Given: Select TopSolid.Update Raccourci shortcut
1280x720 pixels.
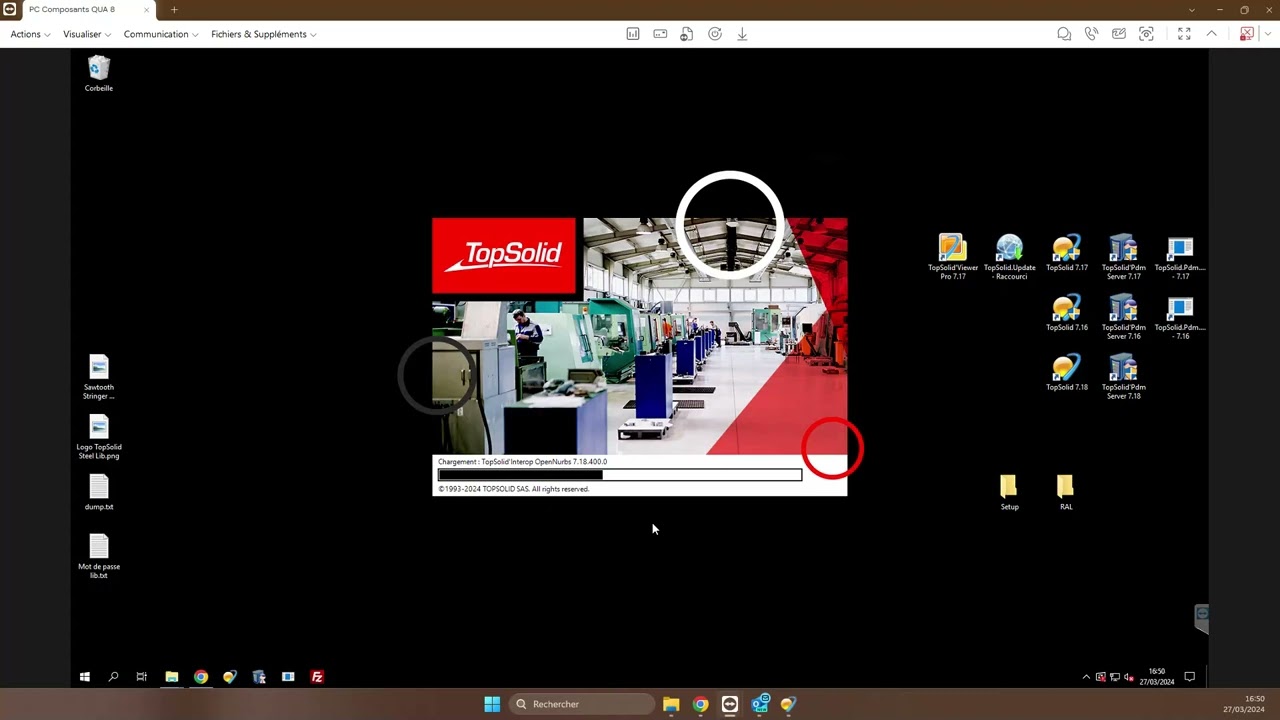Looking at the screenshot, I should pyautogui.click(x=1010, y=257).
